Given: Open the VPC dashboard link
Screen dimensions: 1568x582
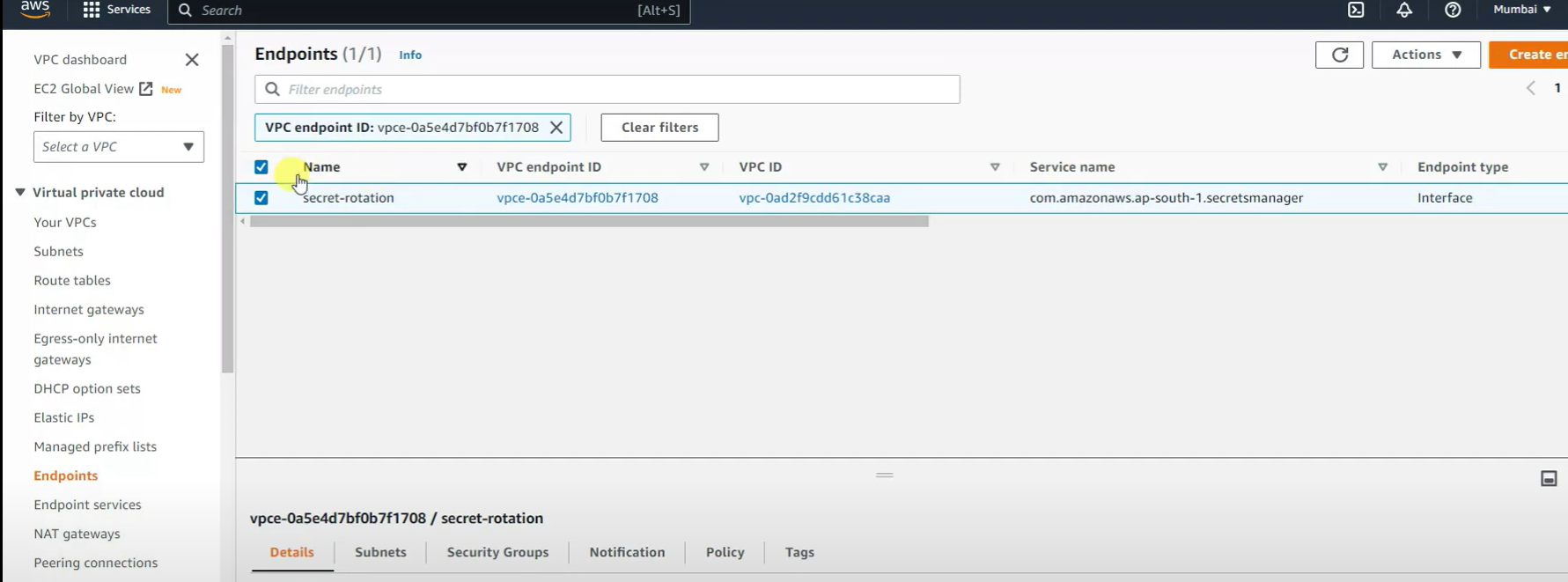Looking at the screenshot, I should coord(80,60).
